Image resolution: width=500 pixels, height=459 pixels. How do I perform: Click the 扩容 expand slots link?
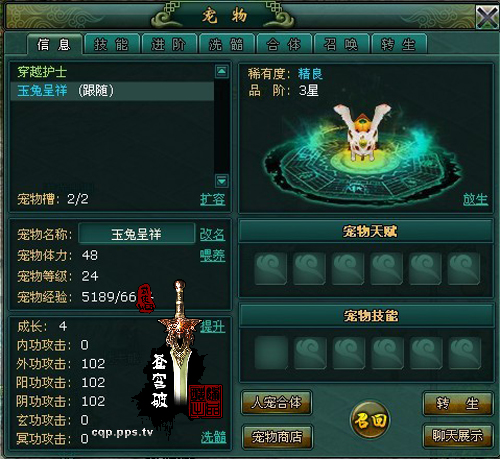(x=213, y=199)
